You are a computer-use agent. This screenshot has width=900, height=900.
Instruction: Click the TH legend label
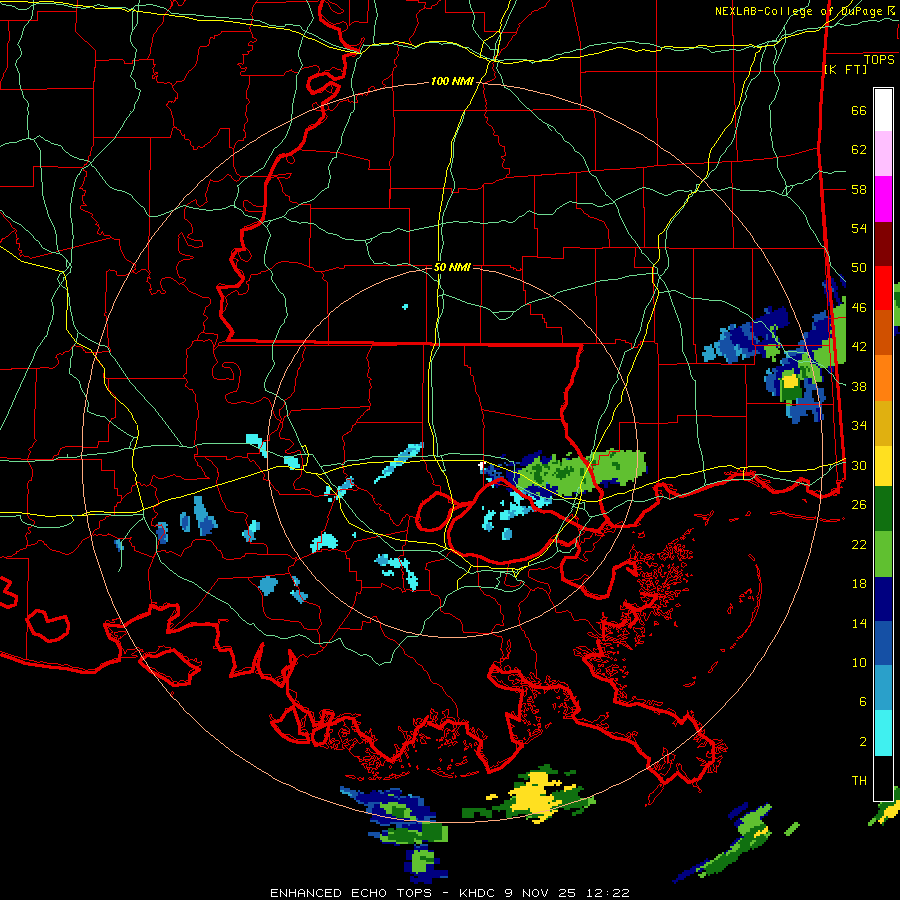tap(859, 781)
